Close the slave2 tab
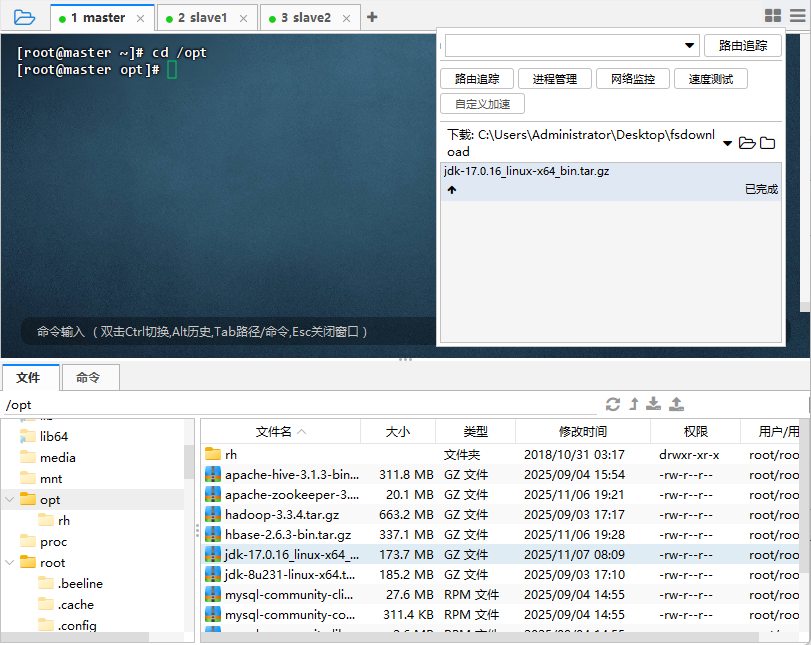 tap(346, 19)
